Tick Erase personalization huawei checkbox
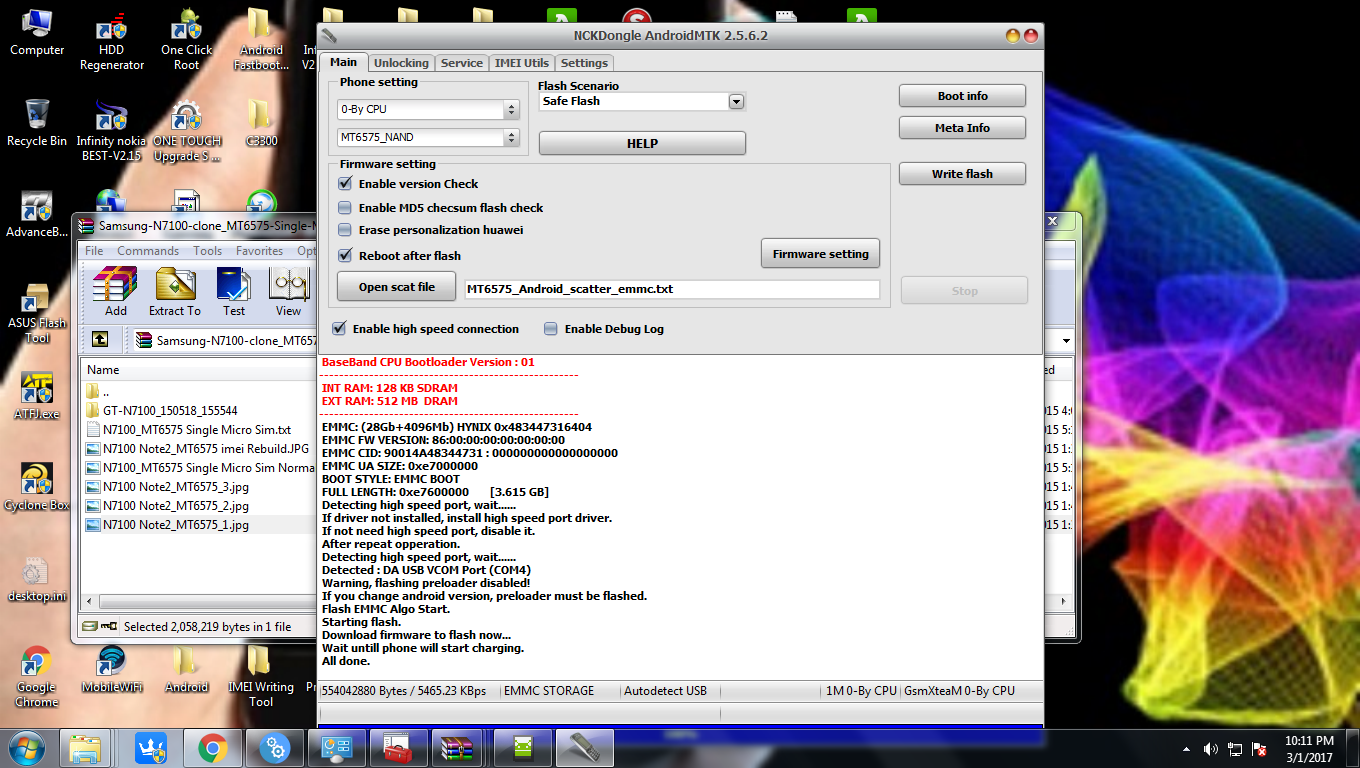This screenshot has width=1360, height=768. click(345, 230)
